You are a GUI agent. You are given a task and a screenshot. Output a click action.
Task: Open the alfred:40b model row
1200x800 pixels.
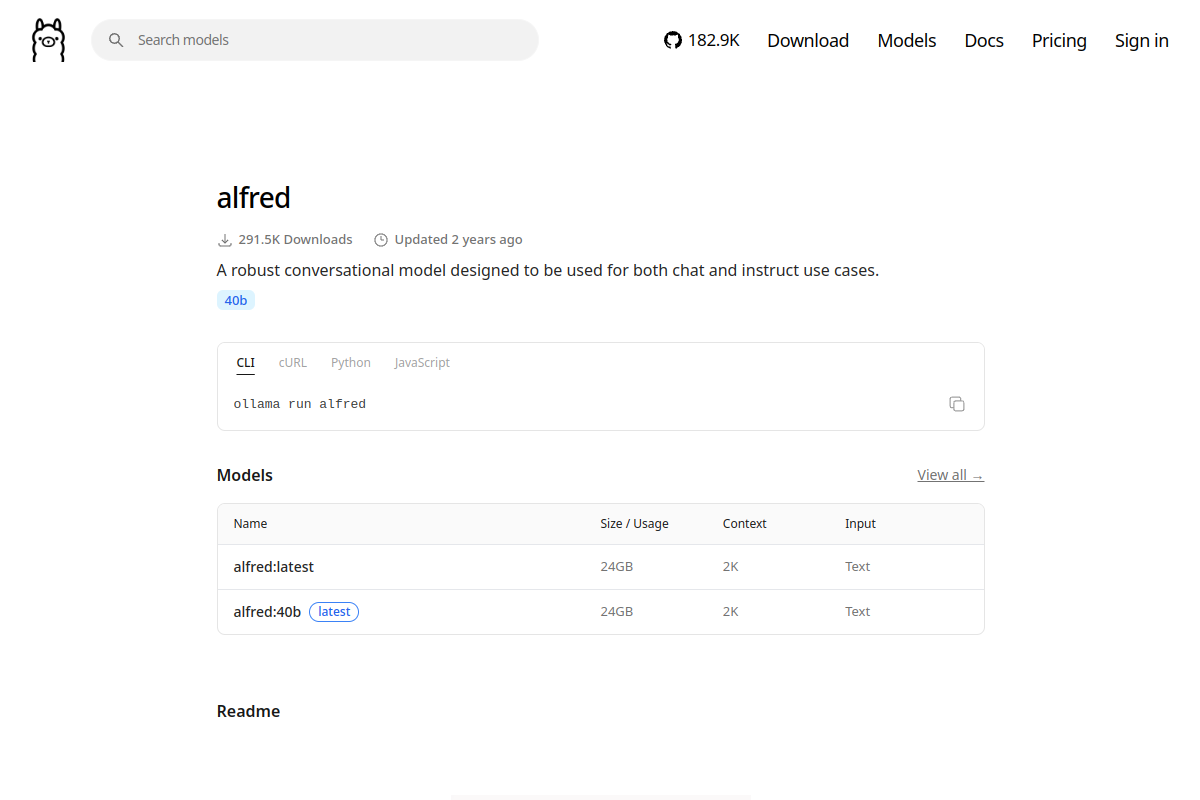[601, 612]
